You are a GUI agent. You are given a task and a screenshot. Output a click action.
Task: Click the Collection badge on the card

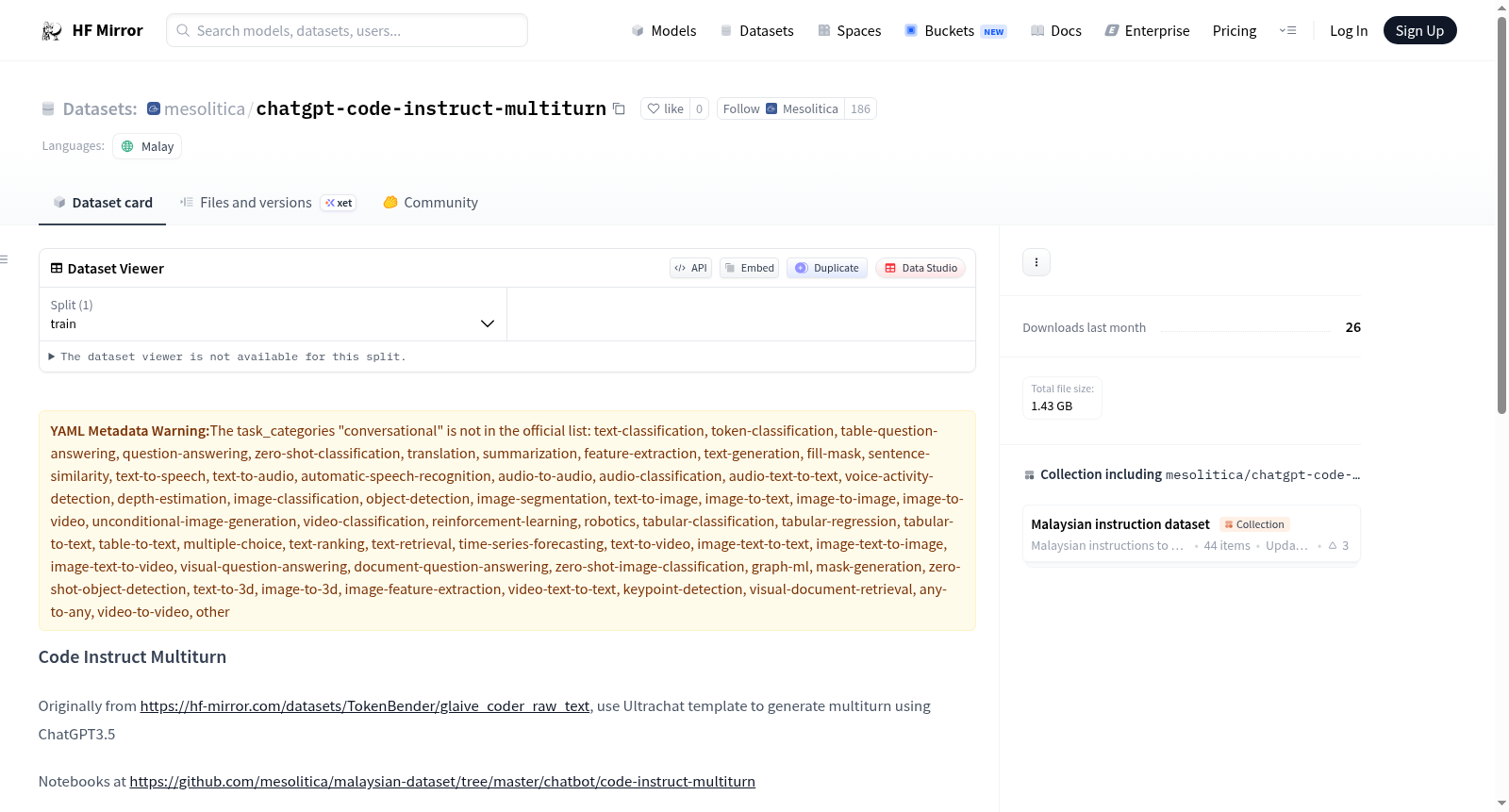pos(1254,524)
